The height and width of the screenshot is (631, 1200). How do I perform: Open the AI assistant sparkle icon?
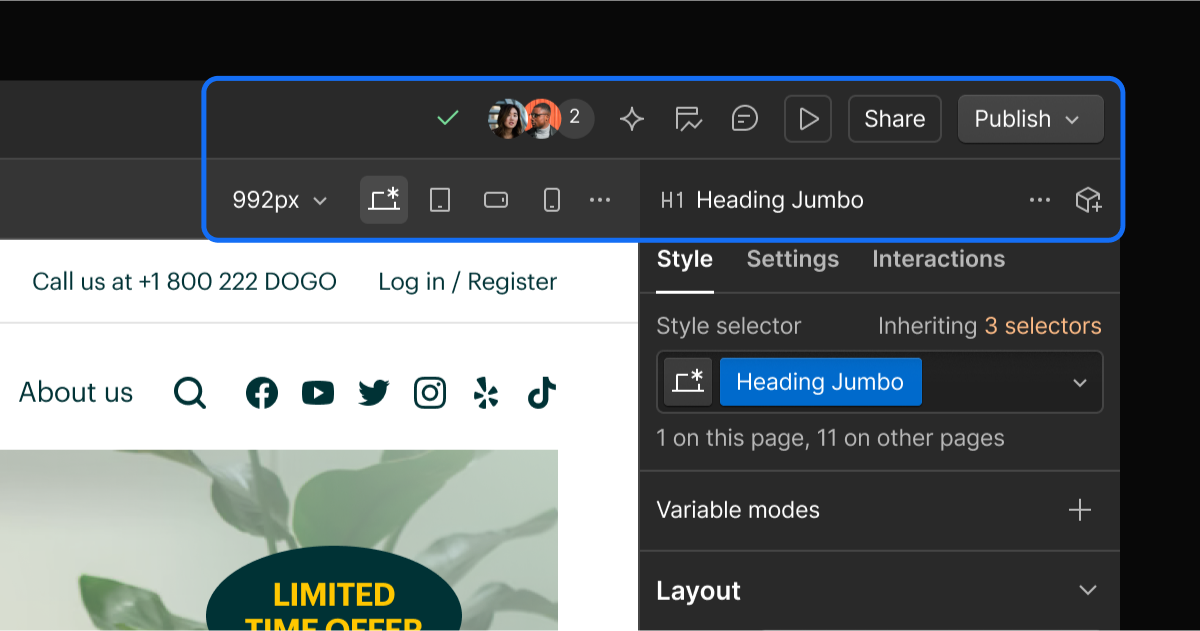(631, 118)
